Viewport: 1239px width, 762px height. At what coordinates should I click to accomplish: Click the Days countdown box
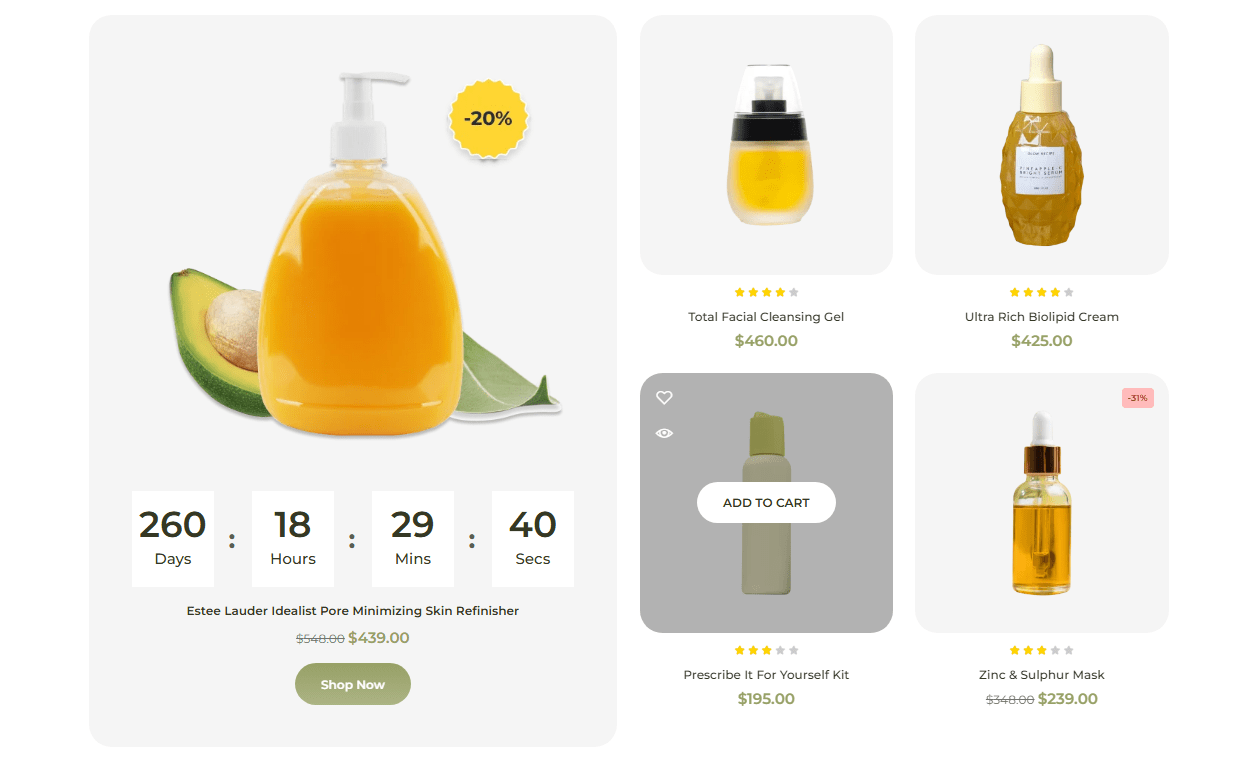point(173,538)
